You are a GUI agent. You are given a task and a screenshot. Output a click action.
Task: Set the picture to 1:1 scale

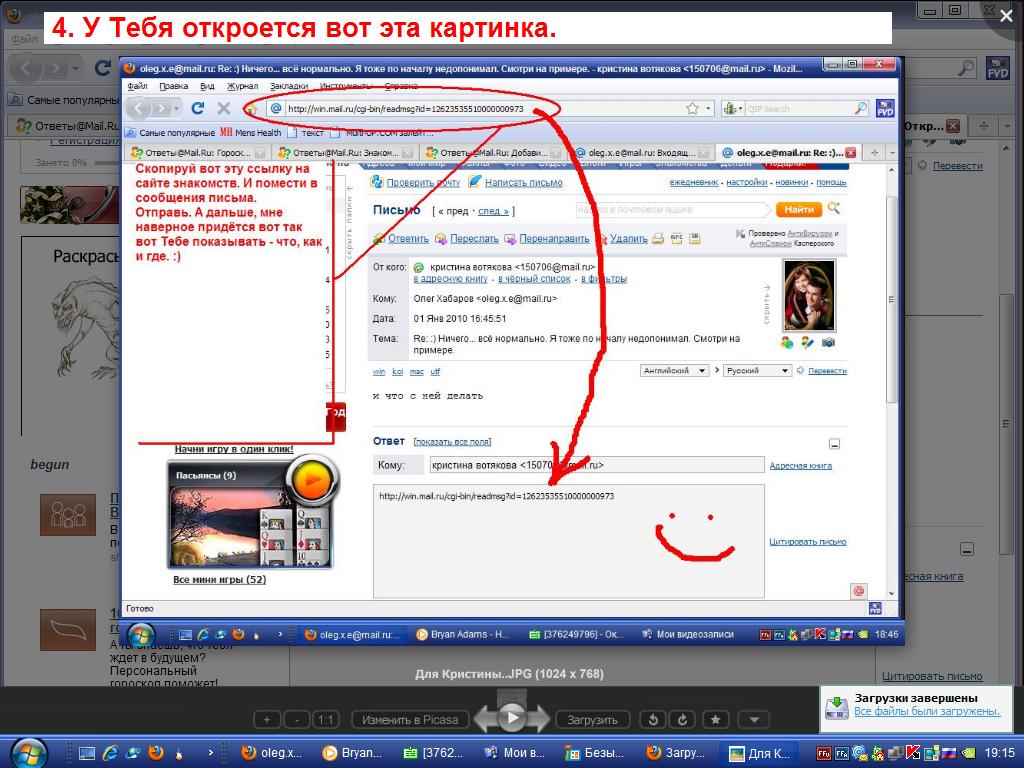[326, 720]
